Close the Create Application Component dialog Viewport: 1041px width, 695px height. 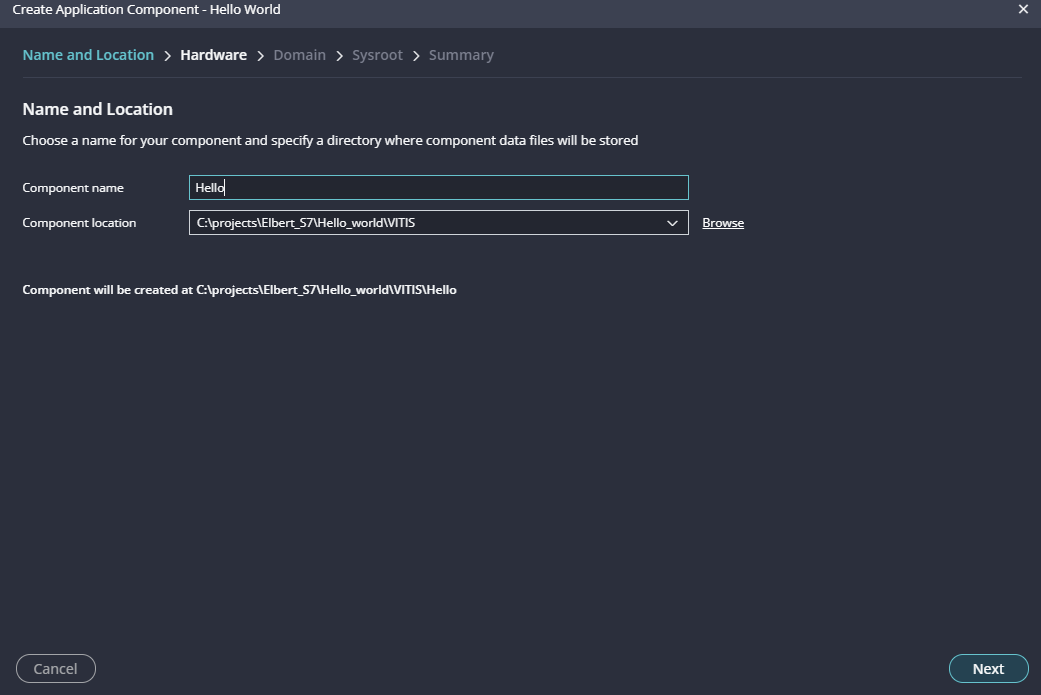pyautogui.click(x=1022, y=9)
